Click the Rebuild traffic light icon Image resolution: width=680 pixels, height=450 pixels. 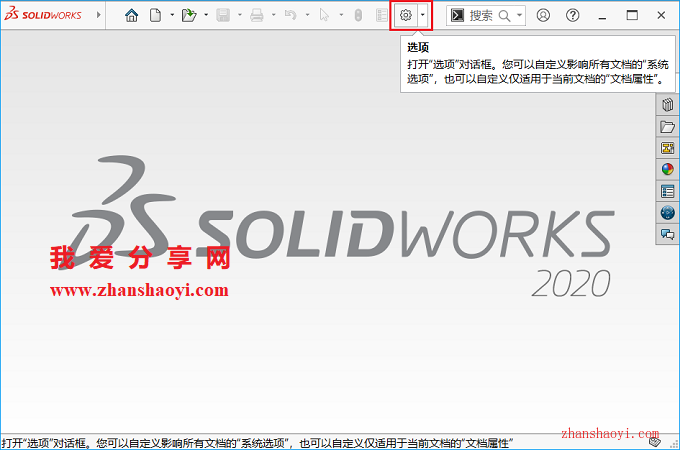coord(358,16)
